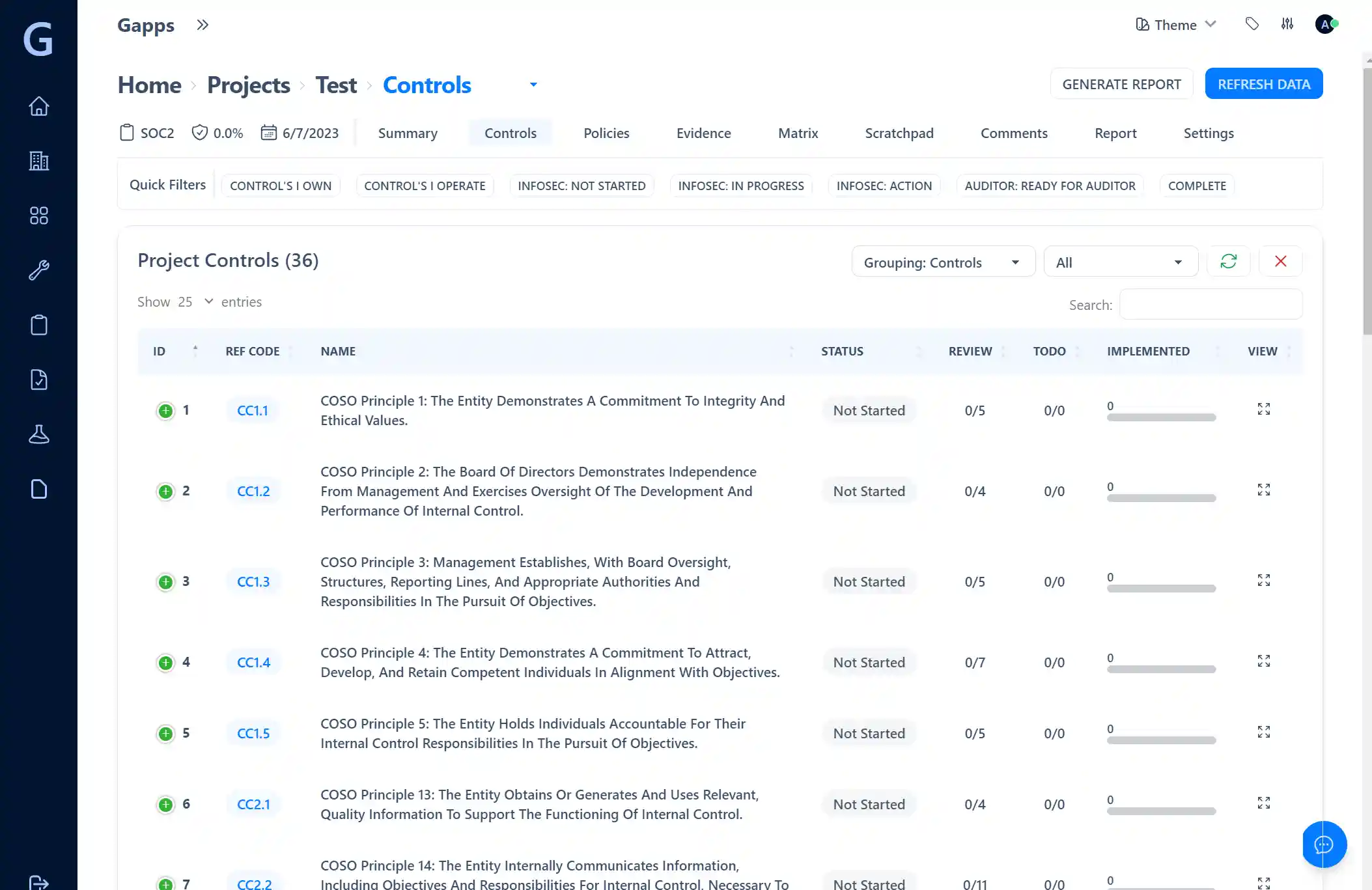Image resolution: width=1372 pixels, height=890 pixels.
Task: Click the wrench tools sidebar icon
Action: (x=39, y=270)
